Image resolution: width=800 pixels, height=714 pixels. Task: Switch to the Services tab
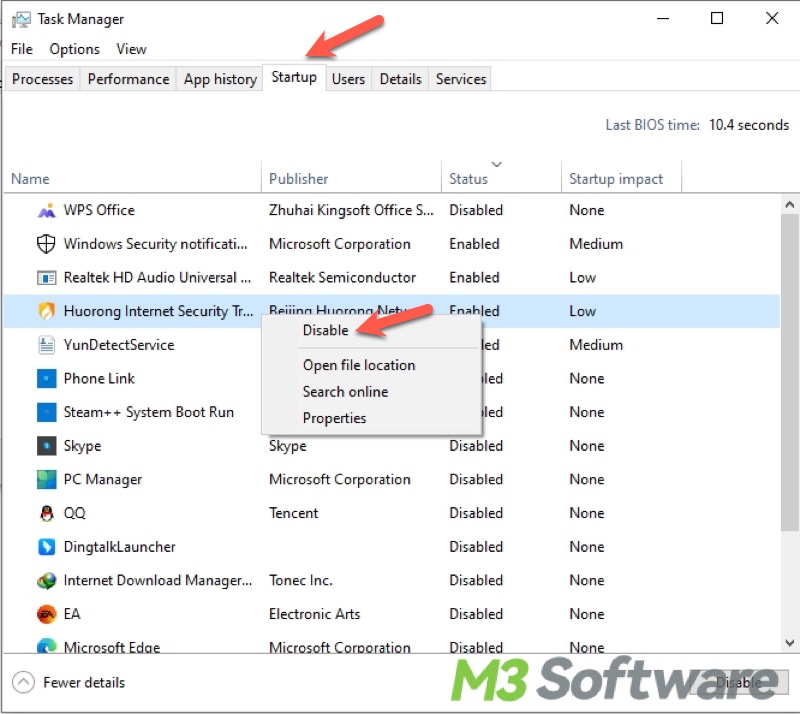[461, 79]
